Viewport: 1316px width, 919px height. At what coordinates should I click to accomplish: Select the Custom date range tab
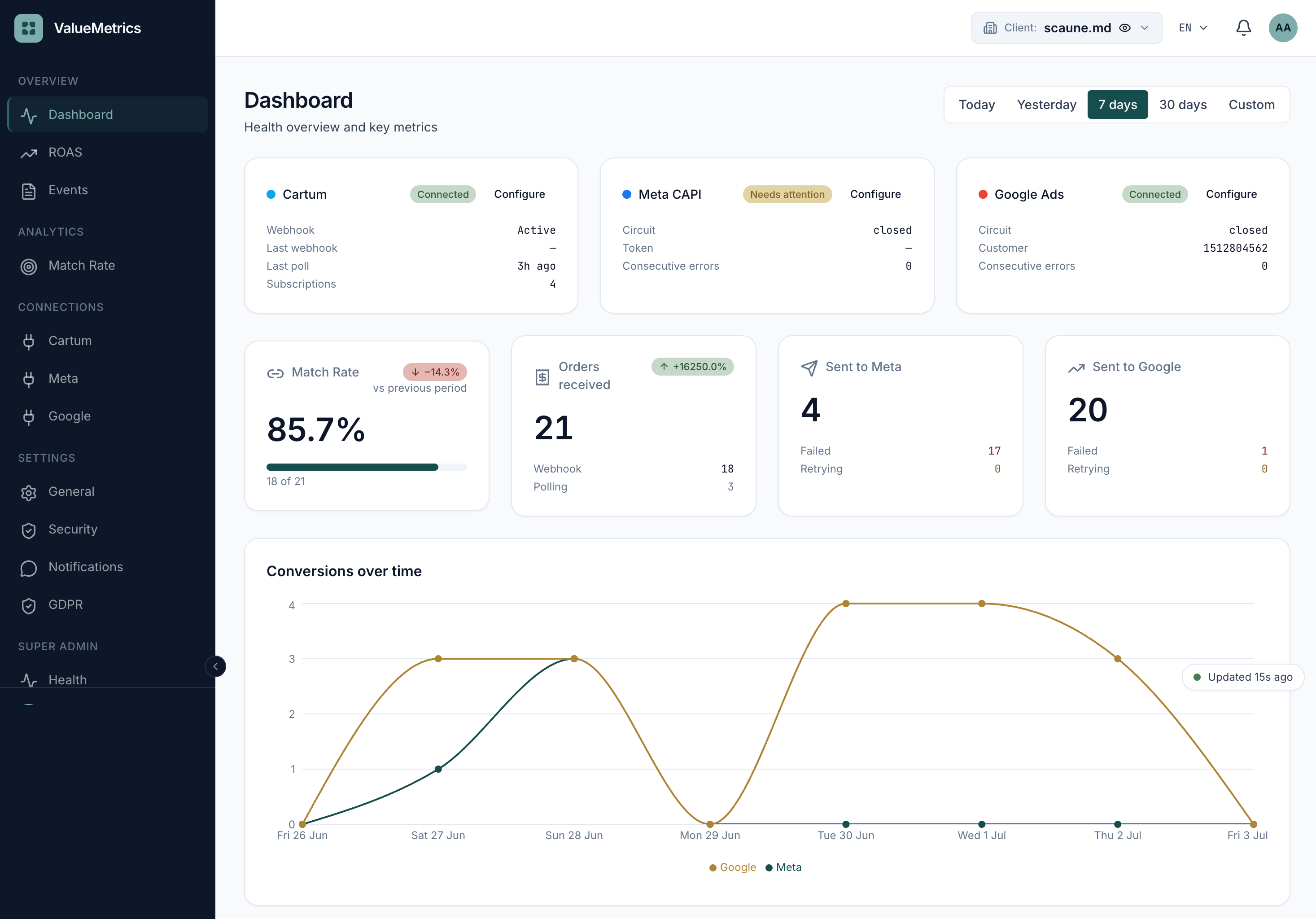point(1252,105)
